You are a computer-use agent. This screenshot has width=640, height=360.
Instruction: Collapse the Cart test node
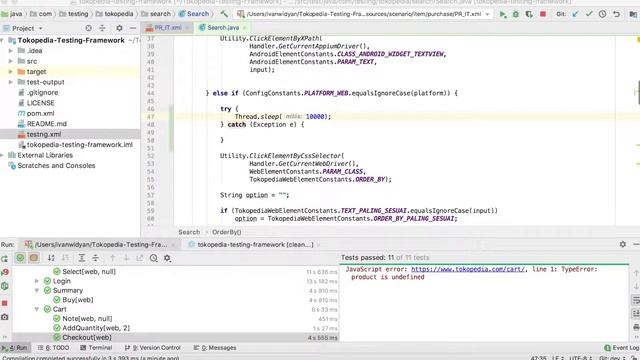coord(37,309)
